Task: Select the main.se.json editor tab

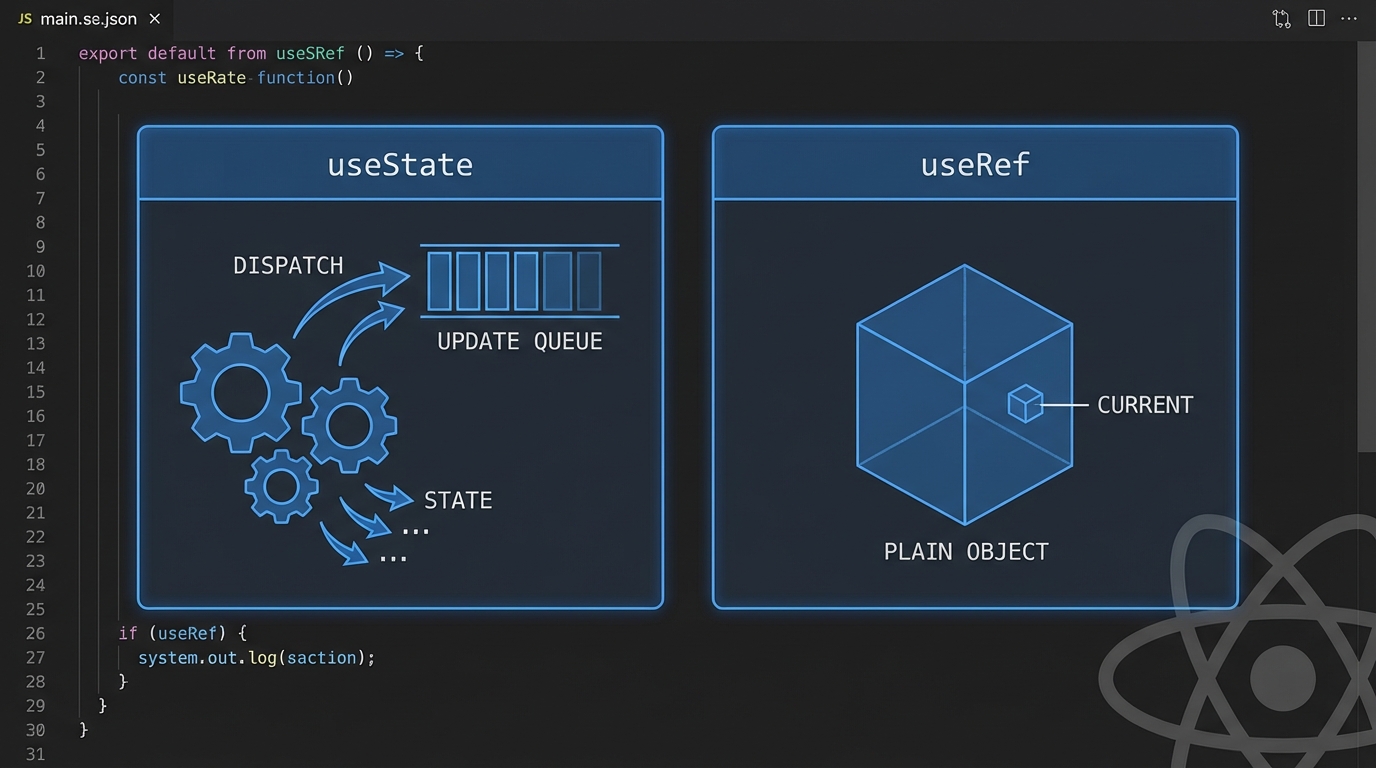Action: pyautogui.click(x=88, y=19)
